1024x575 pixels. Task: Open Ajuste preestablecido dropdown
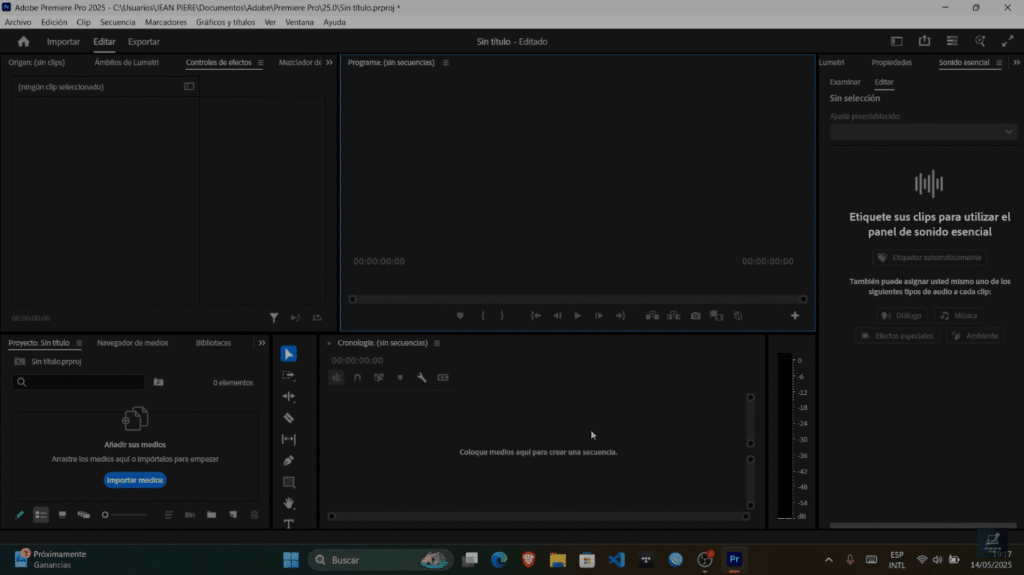click(923, 131)
